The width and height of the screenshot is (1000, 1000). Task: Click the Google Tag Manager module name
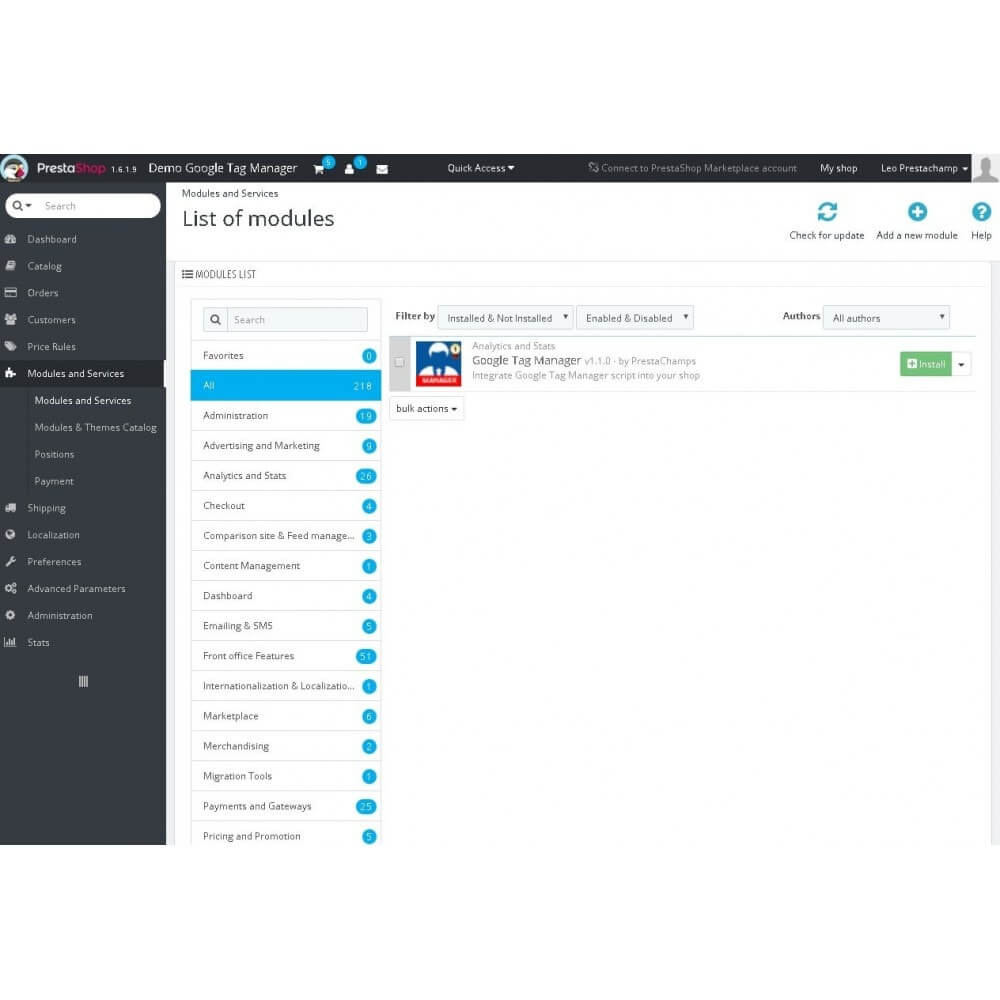pyautogui.click(x=526, y=360)
